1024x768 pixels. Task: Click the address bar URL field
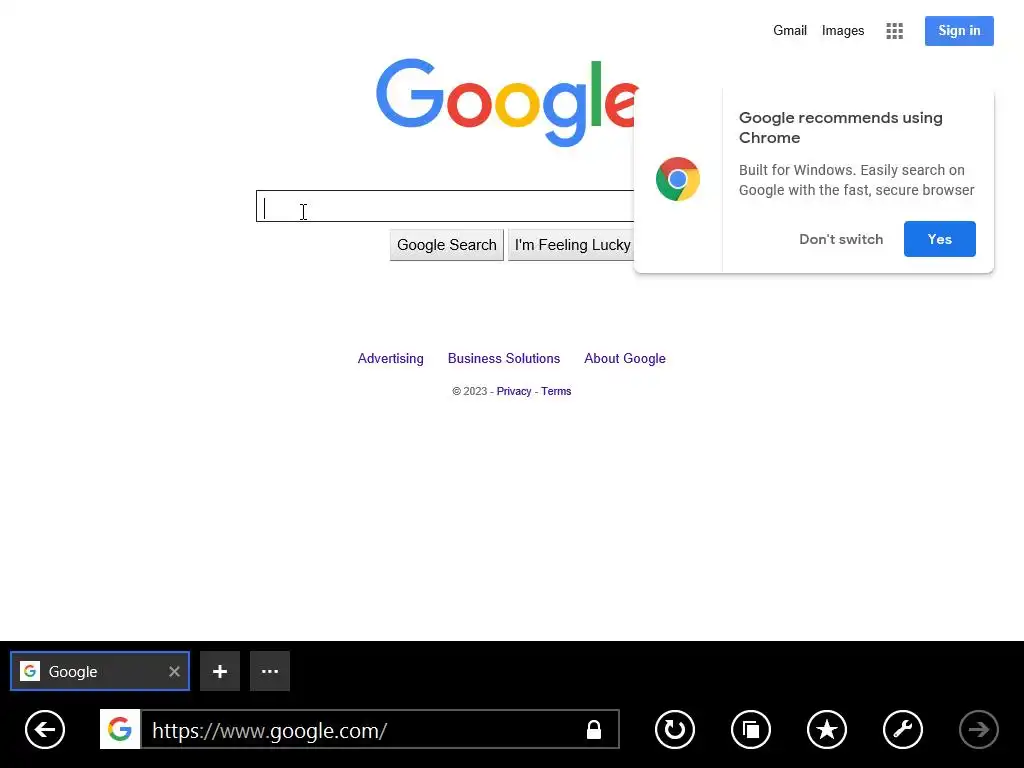(x=362, y=729)
